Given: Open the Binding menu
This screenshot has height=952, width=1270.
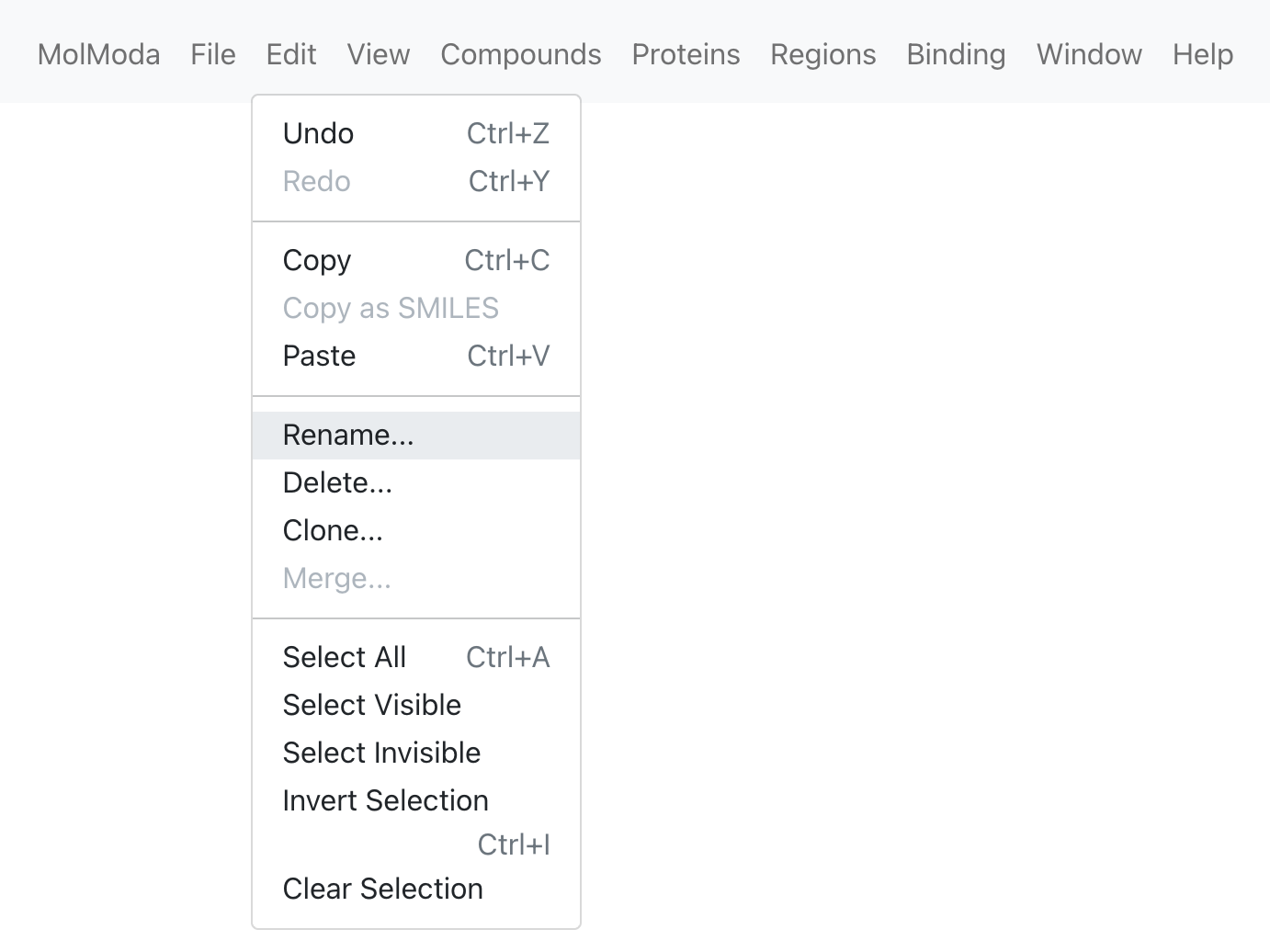Looking at the screenshot, I should pyautogui.click(x=956, y=54).
